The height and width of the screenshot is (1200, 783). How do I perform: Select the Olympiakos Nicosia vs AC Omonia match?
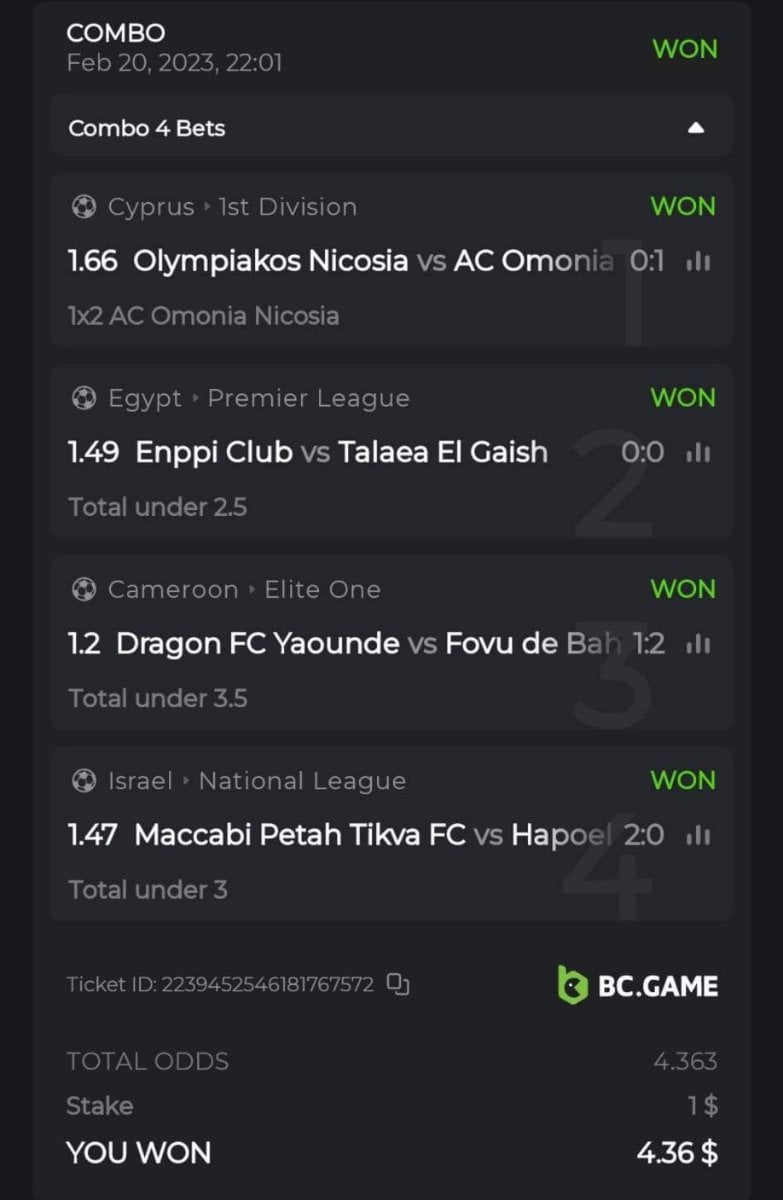point(372,262)
